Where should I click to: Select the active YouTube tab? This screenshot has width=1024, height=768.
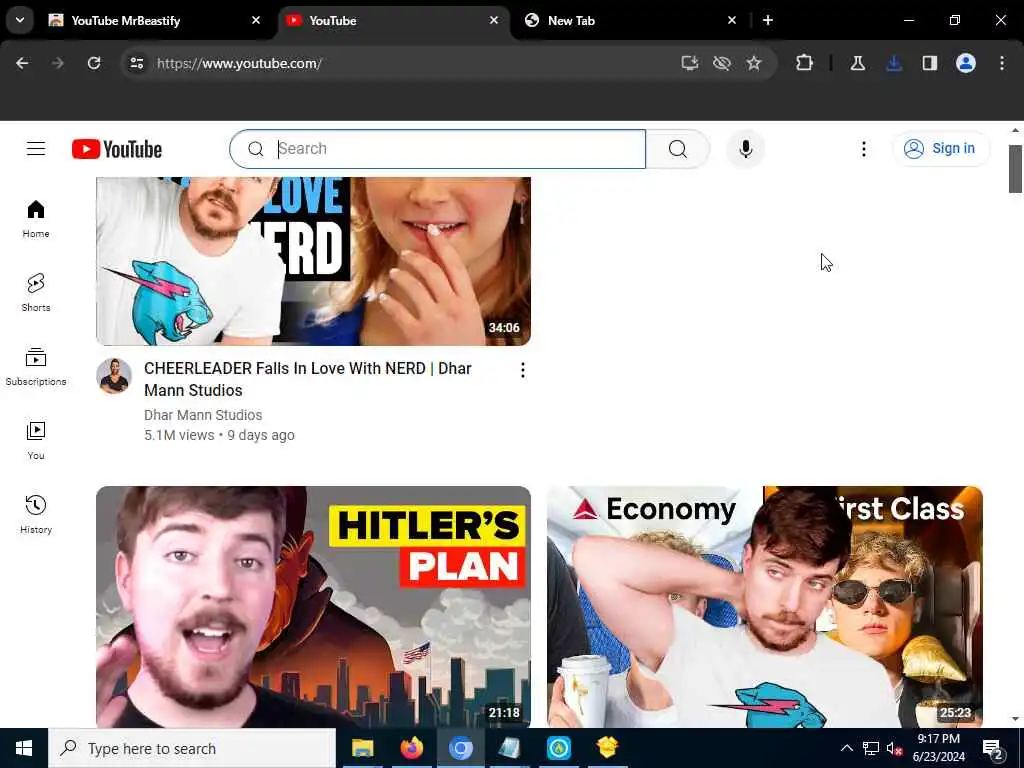393,20
